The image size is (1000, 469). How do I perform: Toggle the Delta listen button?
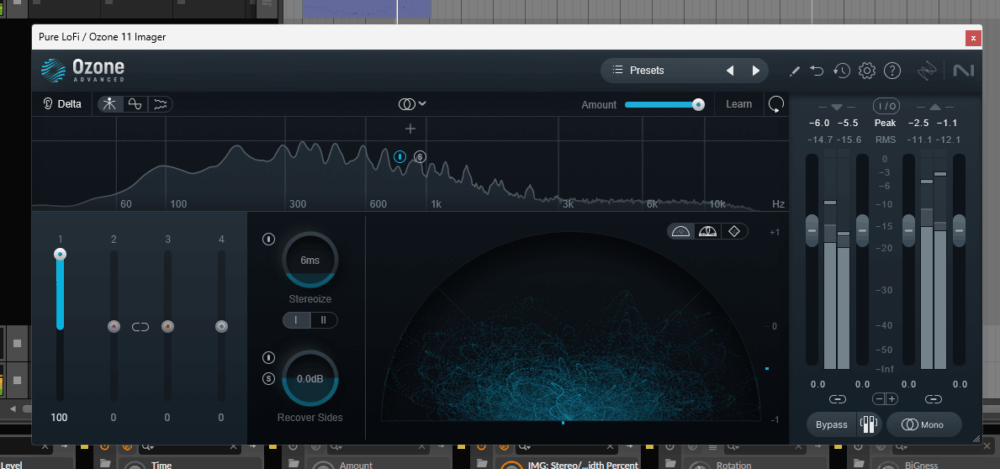(62, 104)
